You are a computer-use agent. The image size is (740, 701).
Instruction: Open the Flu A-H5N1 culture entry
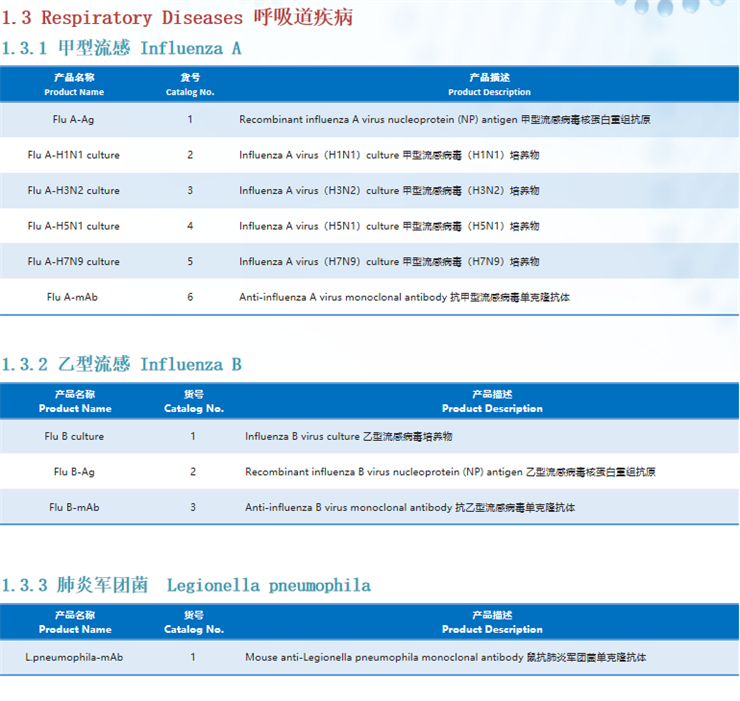tap(74, 226)
